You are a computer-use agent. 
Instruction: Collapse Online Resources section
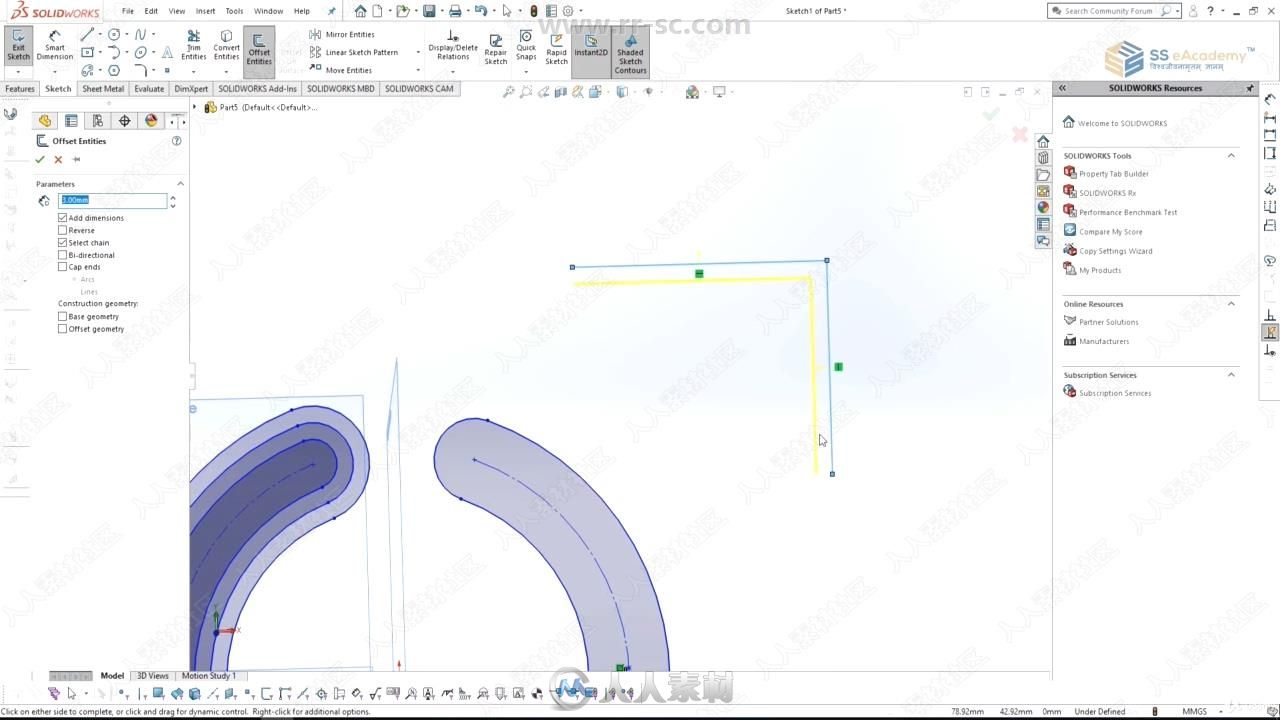[1231, 303]
